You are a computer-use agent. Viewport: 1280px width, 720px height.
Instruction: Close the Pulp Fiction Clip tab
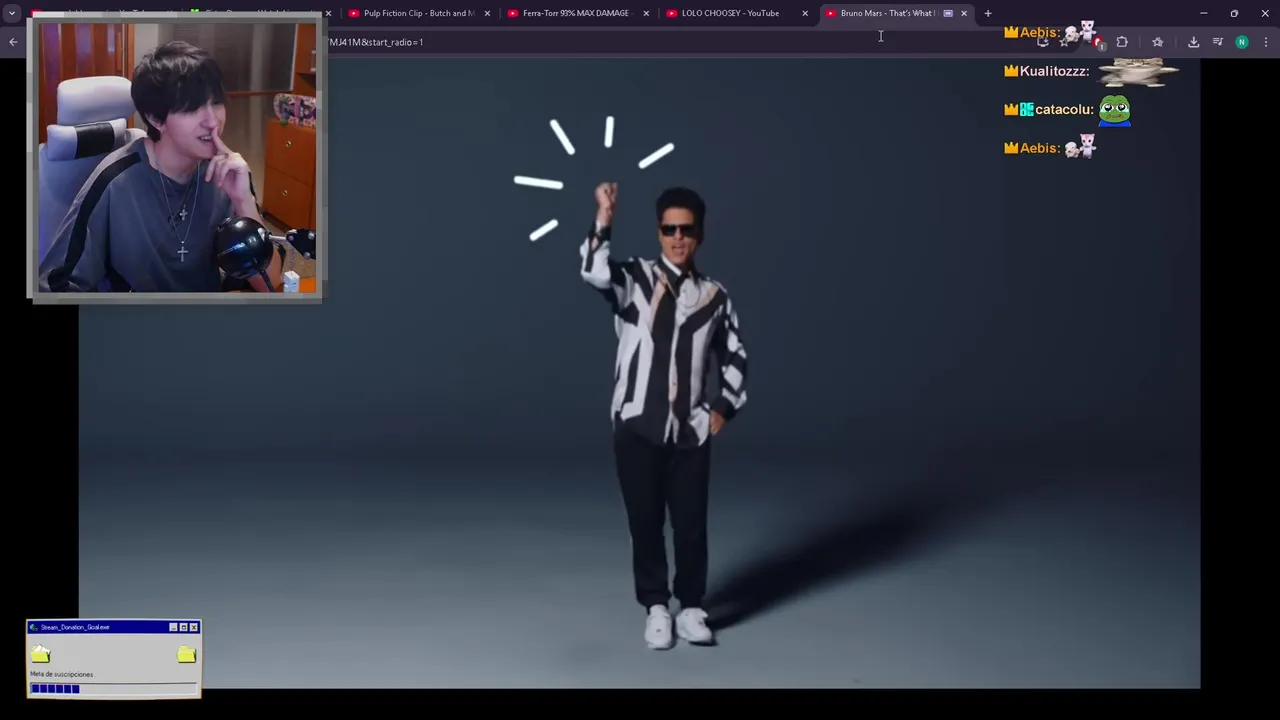point(487,13)
